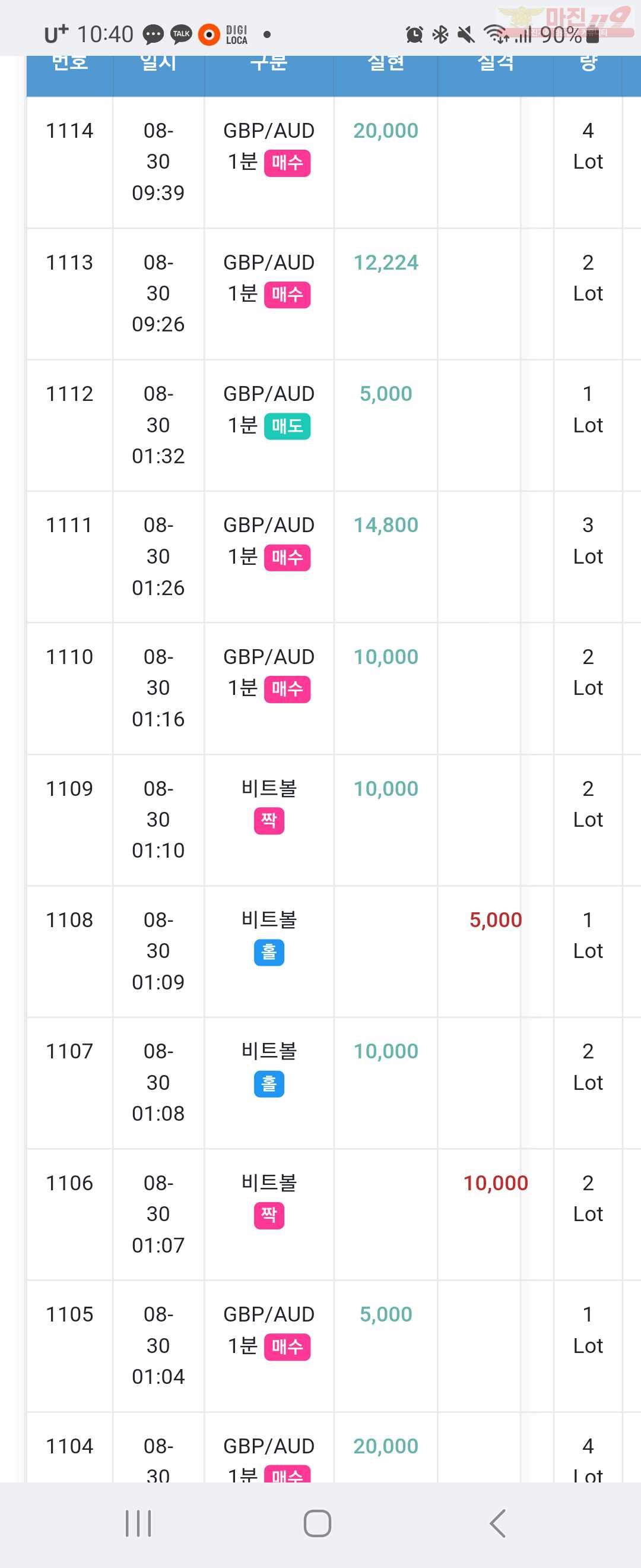The width and height of the screenshot is (641, 1568).
Task: Tap the 매도 badge in row 1112
Action: [x=287, y=426]
